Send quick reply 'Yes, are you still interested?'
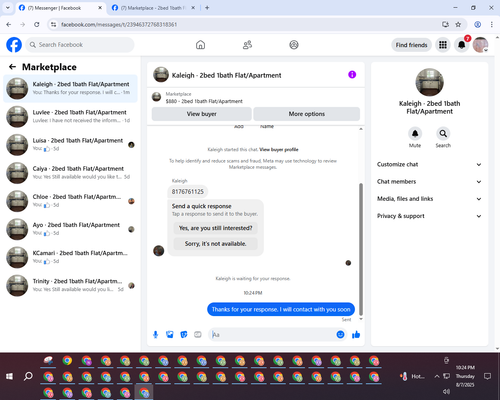 [216, 228]
